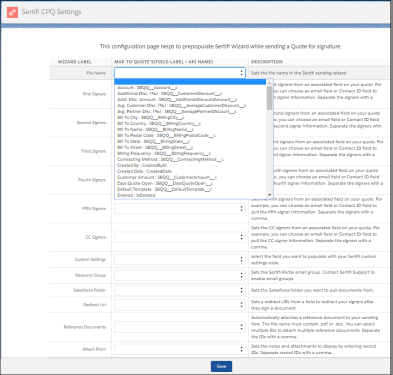Choose the blank highlighted option in the list

pos(190,82)
